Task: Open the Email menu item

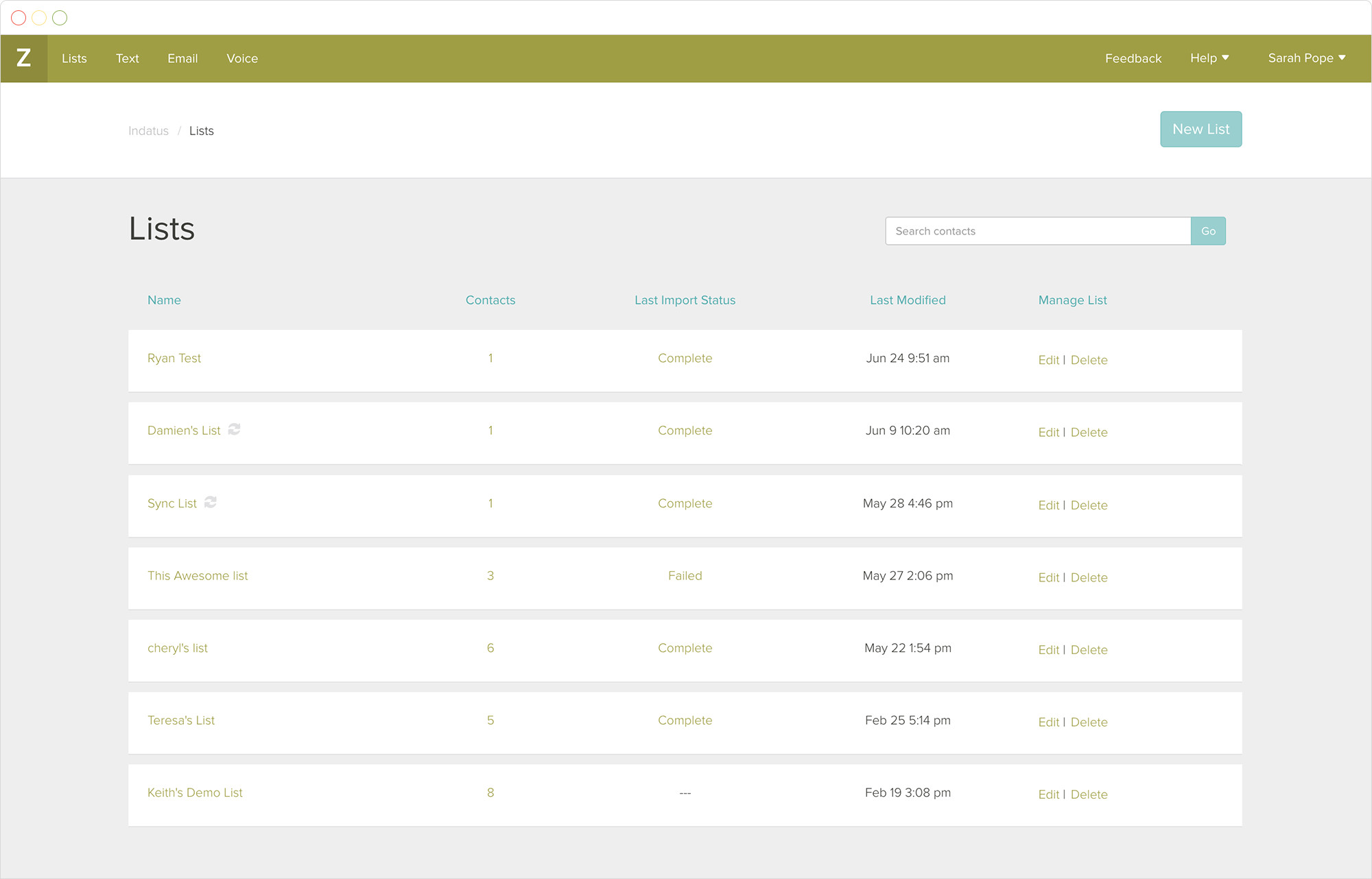Action: (182, 58)
